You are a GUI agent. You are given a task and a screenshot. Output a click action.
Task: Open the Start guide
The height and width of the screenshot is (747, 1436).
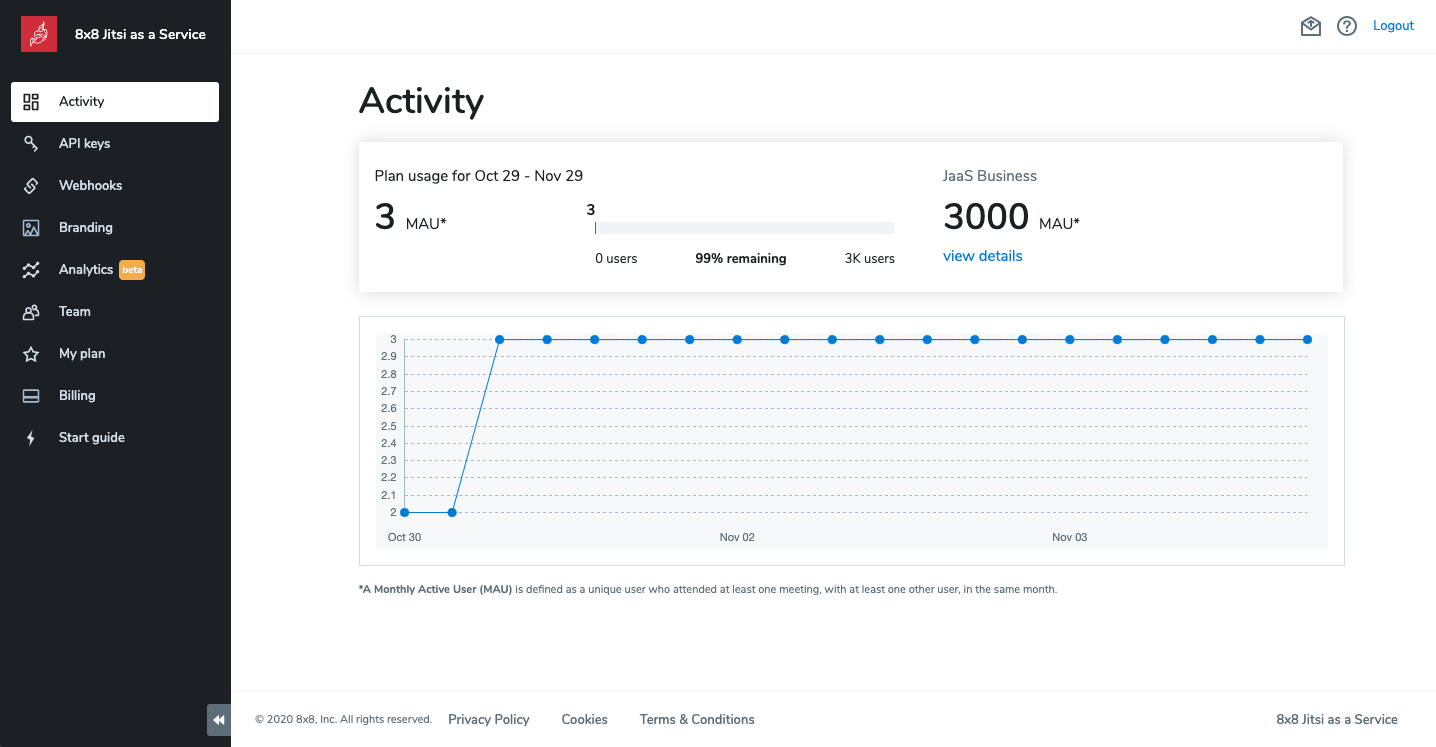(115, 438)
